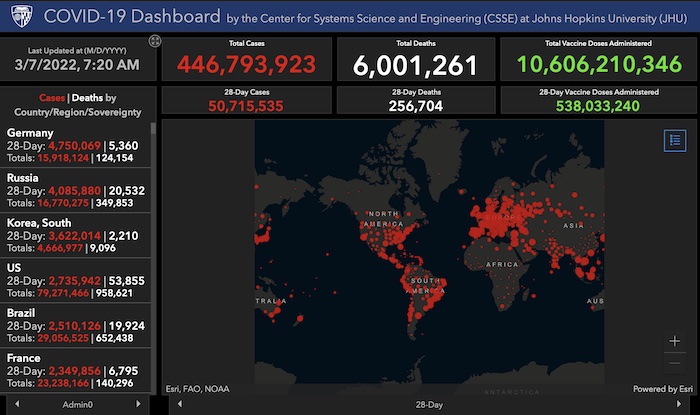Click Germany's total cases 15,918,124

pyautogui.click(x=63, y=158)
